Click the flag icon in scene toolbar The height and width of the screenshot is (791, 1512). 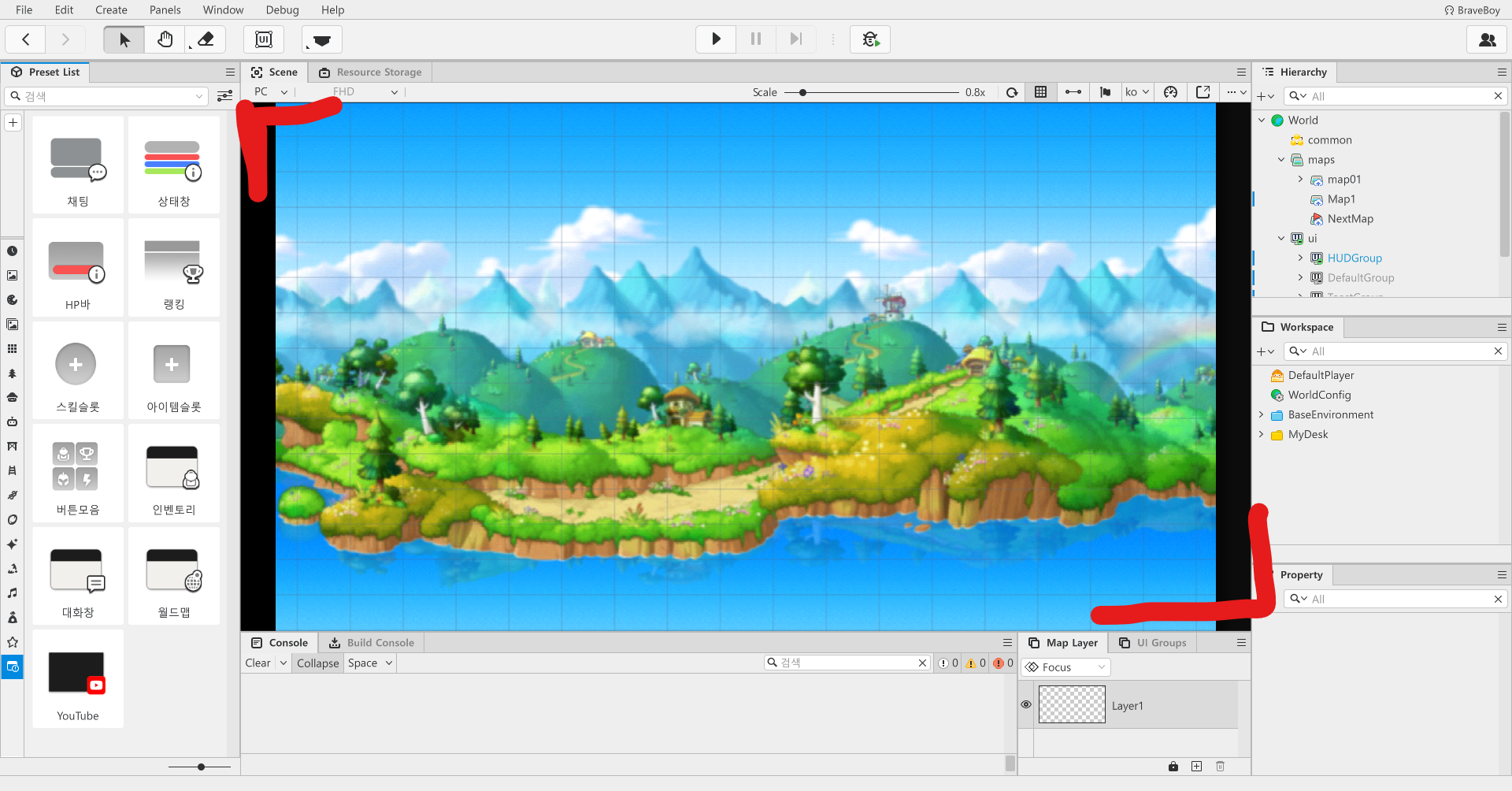click(1106, 92)
